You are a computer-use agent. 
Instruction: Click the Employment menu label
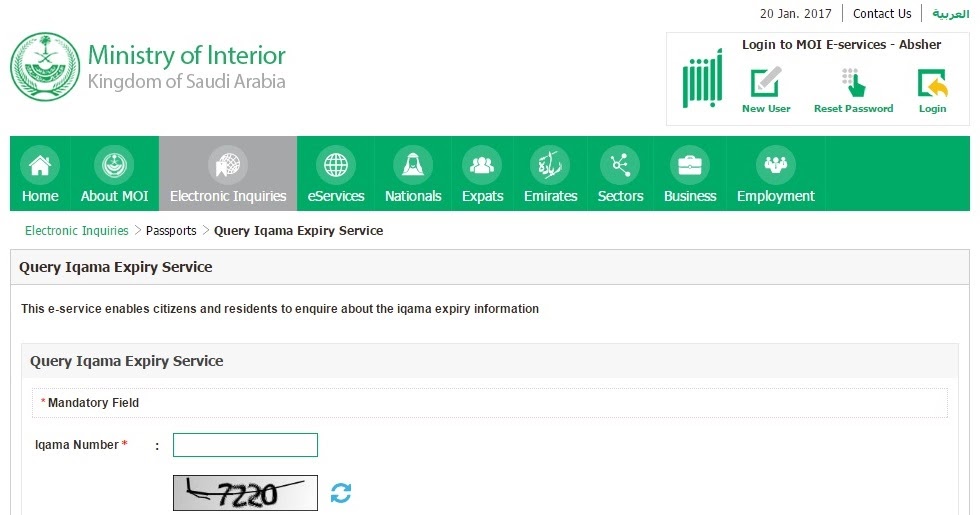click(x=776, y=196)
